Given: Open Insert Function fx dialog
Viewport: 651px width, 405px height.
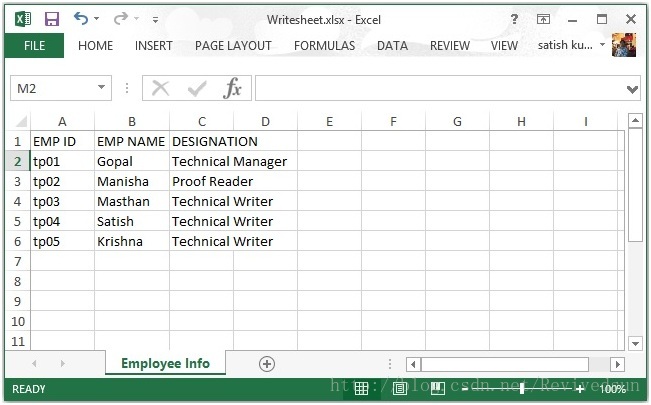Looking at the screenshot, I should (232, 88).
